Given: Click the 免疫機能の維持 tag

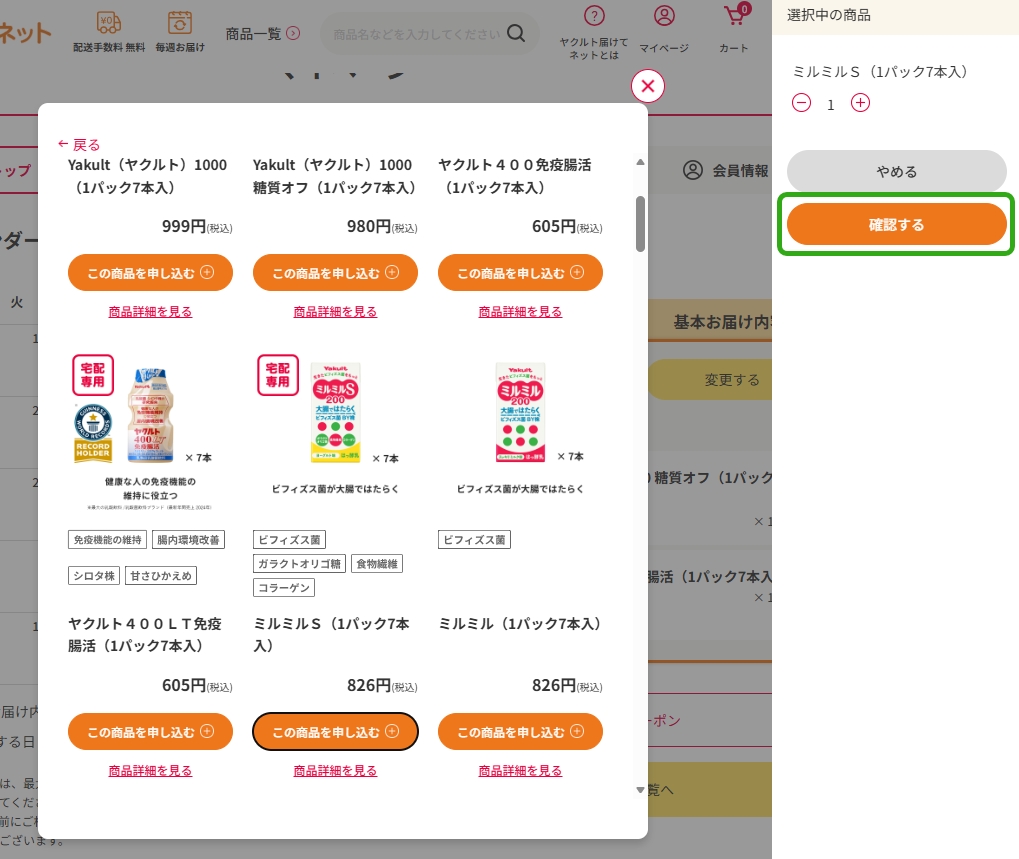Looking at the screenshot, I should click(x=107, y=540).
